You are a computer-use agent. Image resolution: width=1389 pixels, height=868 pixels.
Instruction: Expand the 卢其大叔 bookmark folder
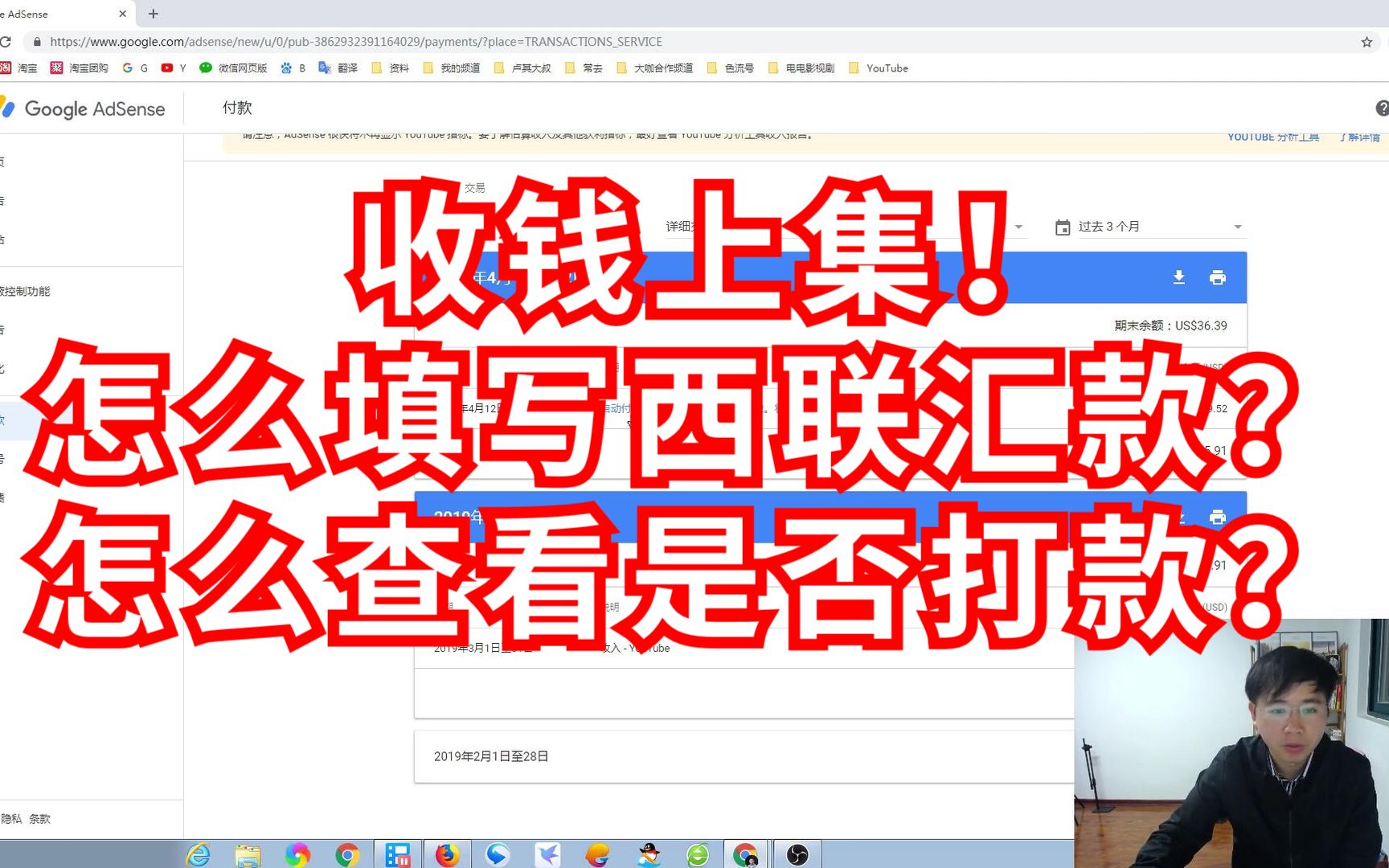tap(522, 68)
